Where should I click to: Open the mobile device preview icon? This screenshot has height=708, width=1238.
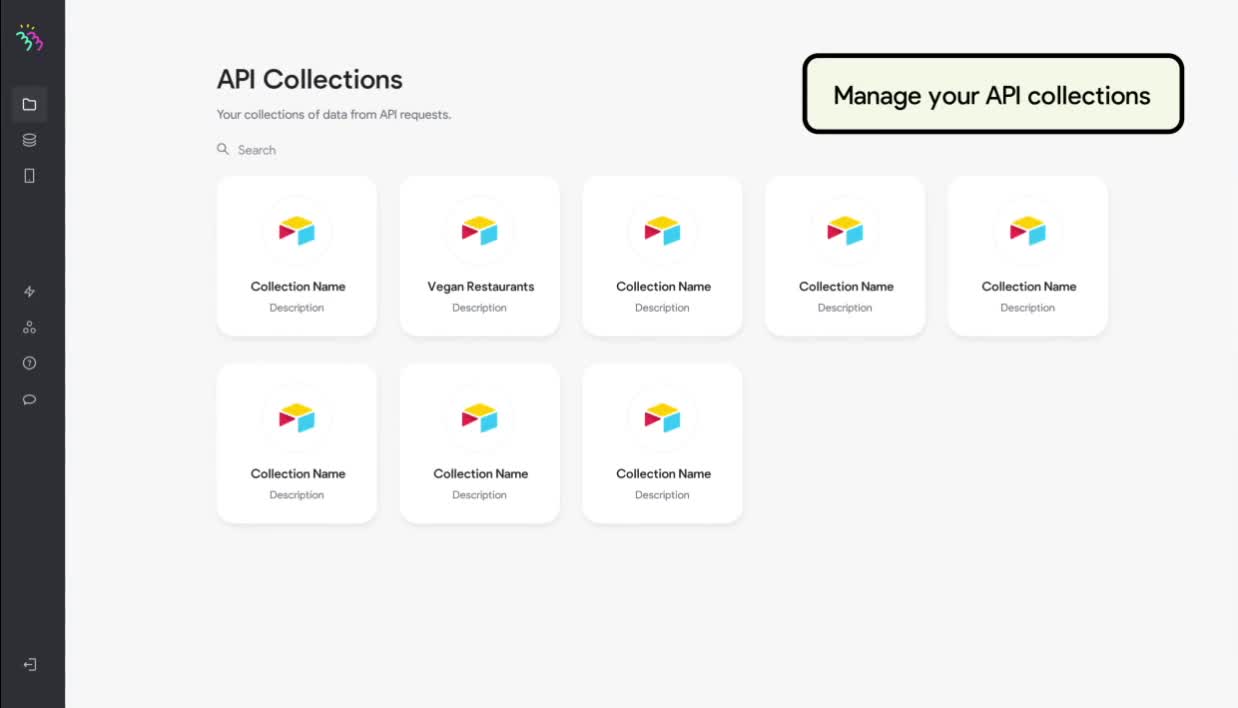point(30,175)
